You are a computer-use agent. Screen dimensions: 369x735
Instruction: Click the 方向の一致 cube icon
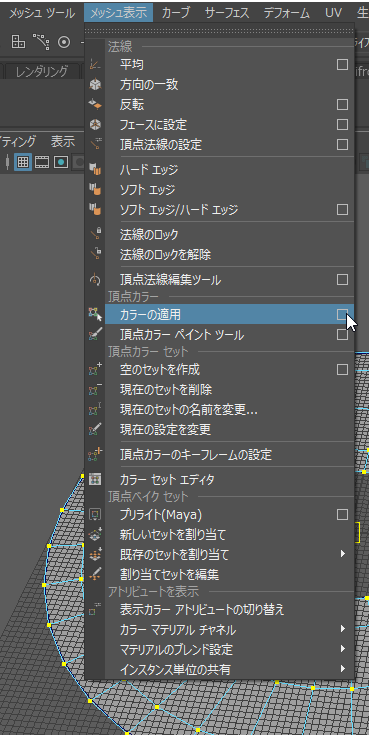95,85
